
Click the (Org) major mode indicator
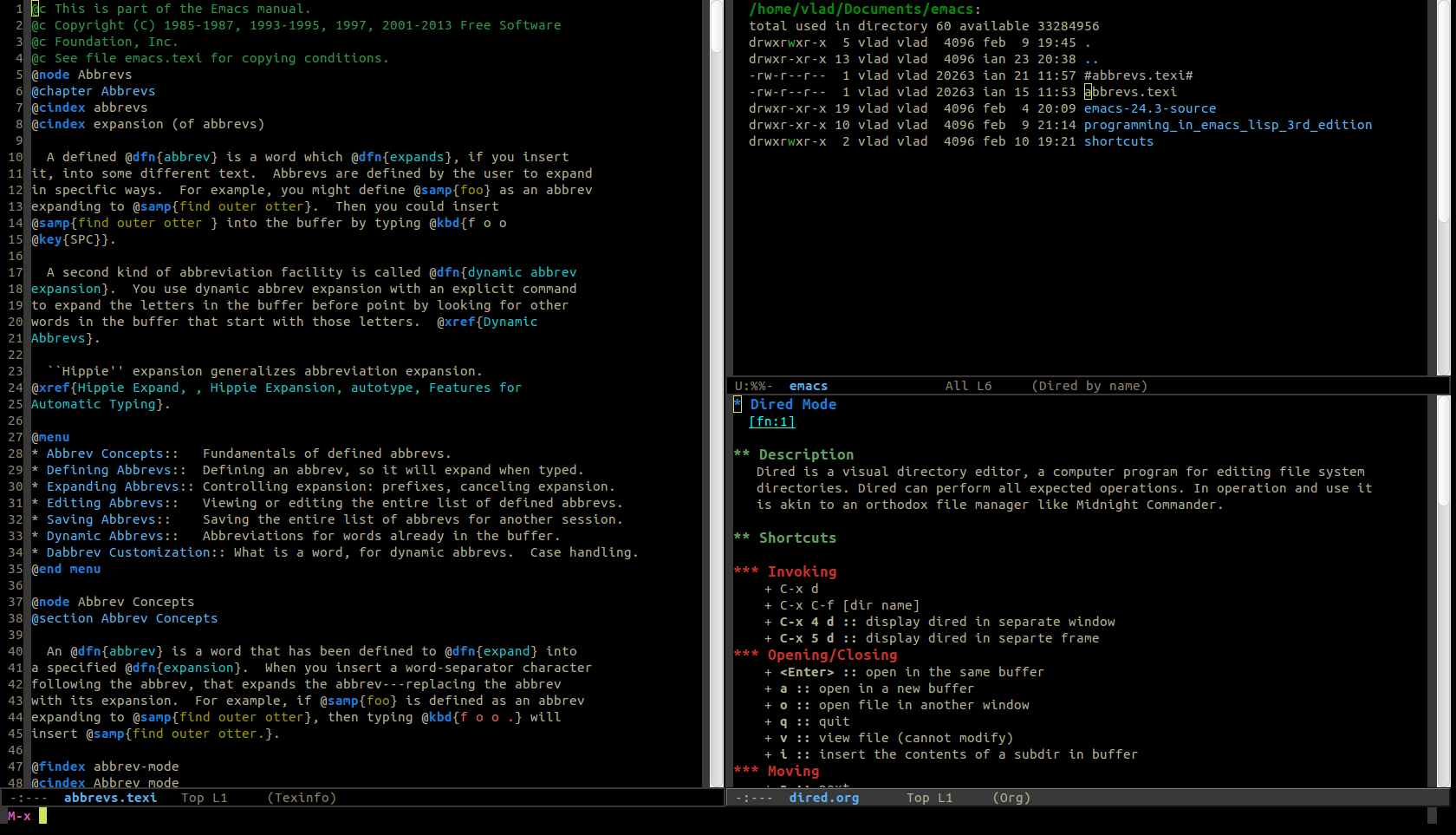pyautogui.click(x=1011, y=798)
